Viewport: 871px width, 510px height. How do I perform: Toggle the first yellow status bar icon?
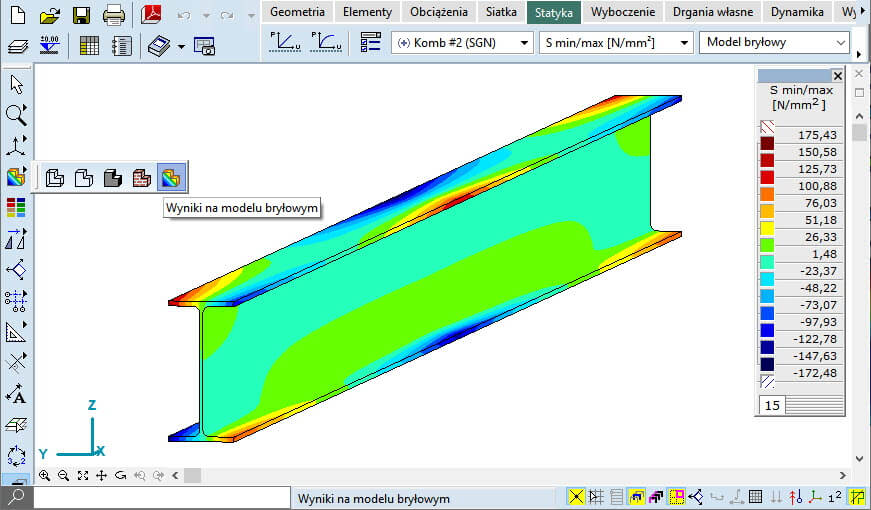point(576,497)
